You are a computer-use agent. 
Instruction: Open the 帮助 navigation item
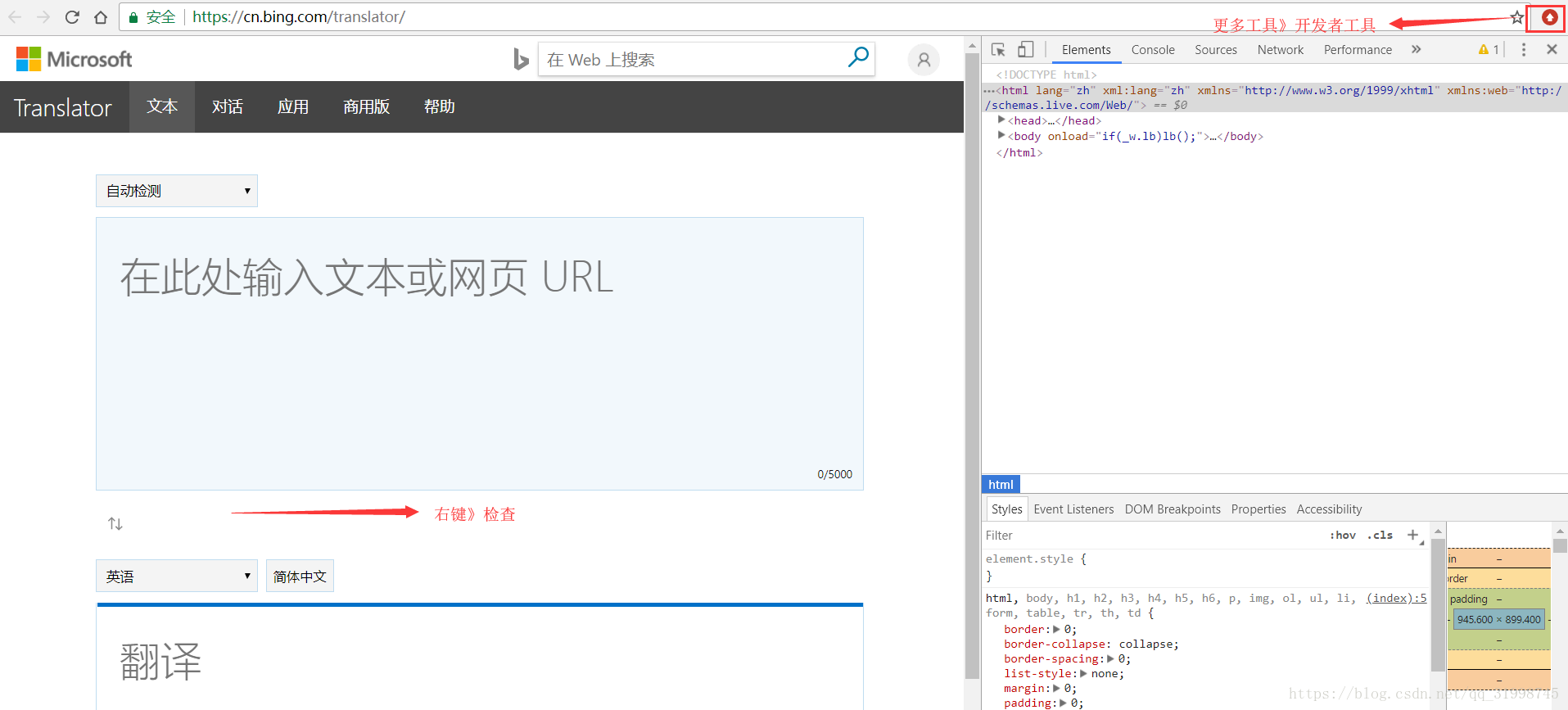tap(439, 106)
